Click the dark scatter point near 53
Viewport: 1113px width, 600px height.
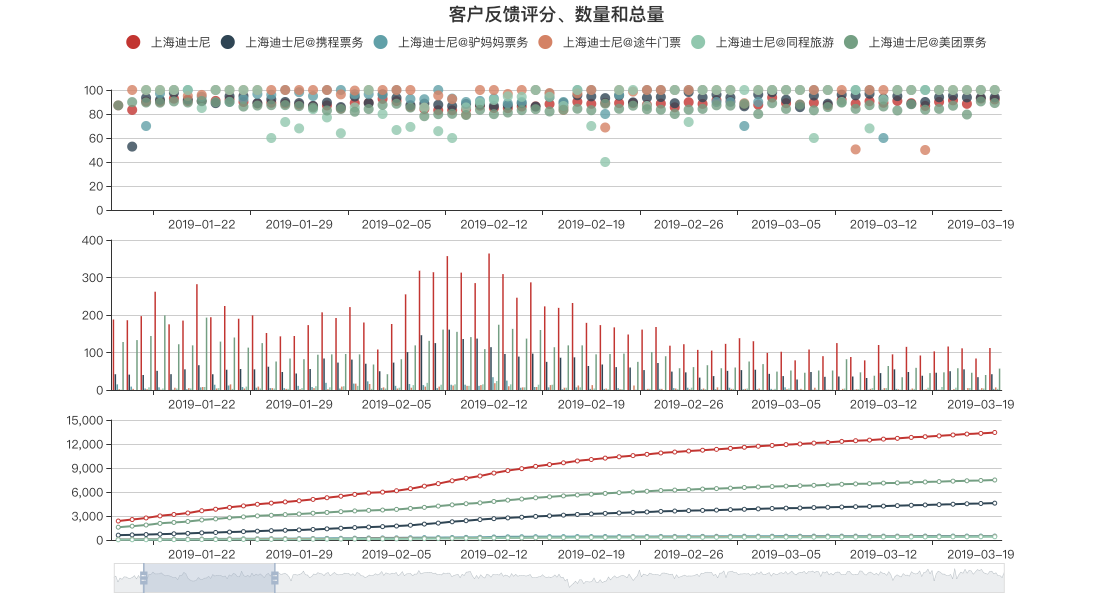click(132, 146)
